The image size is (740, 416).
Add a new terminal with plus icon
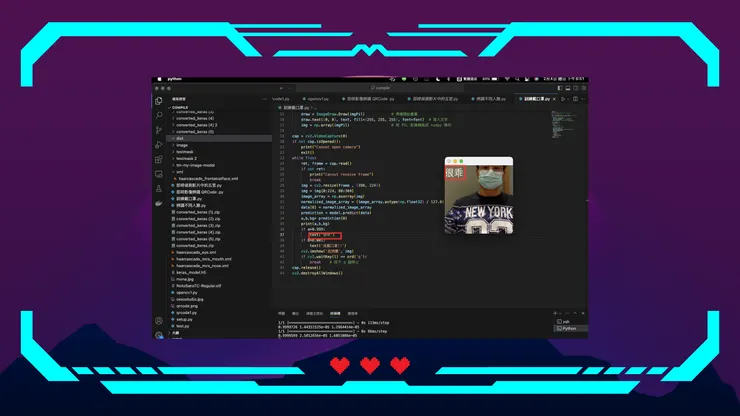[555, 313]
